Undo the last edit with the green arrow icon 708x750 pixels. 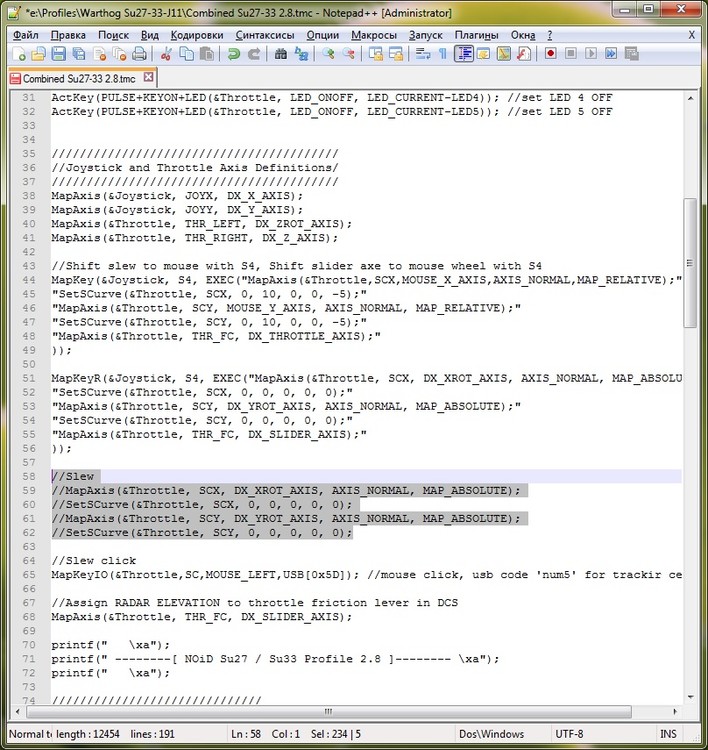point(233,54)
